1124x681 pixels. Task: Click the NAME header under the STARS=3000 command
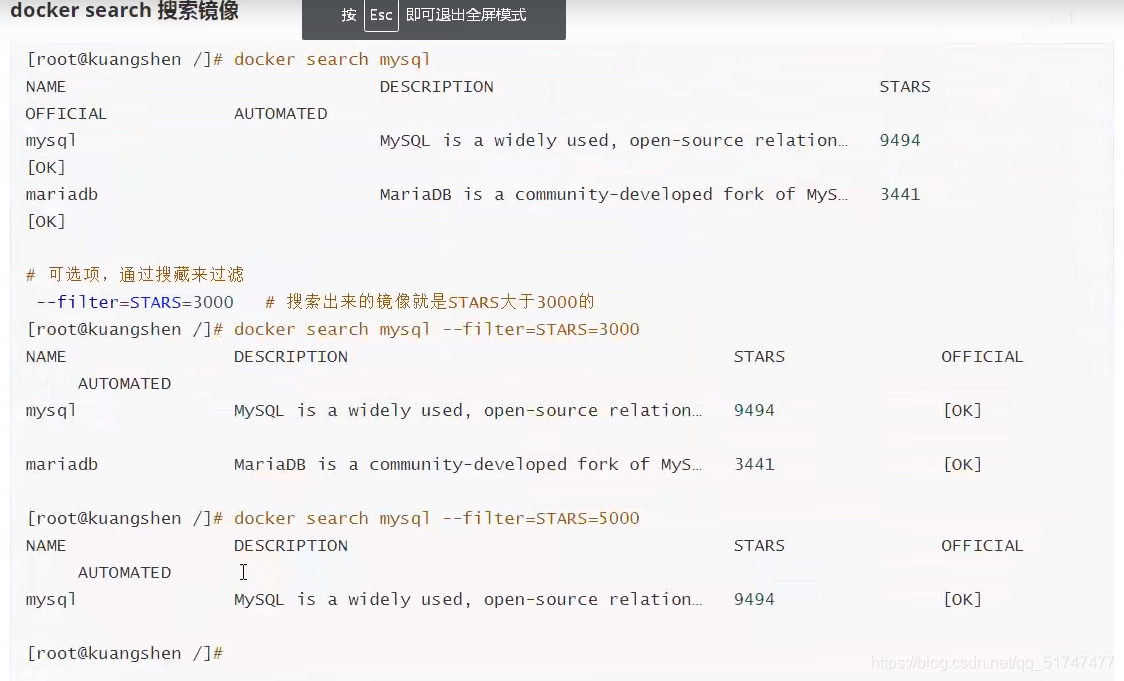[x=46, y=357]
